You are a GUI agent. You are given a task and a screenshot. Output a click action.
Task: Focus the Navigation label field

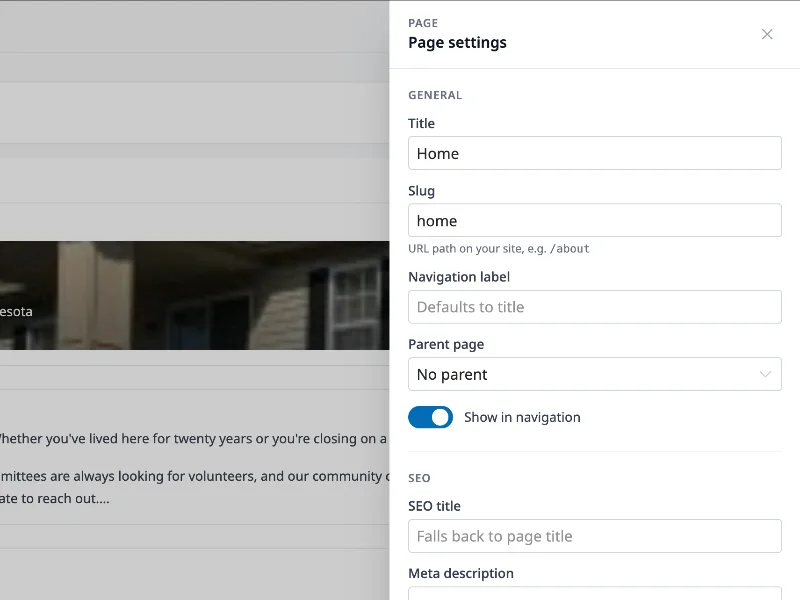click(x=594, y=307)
